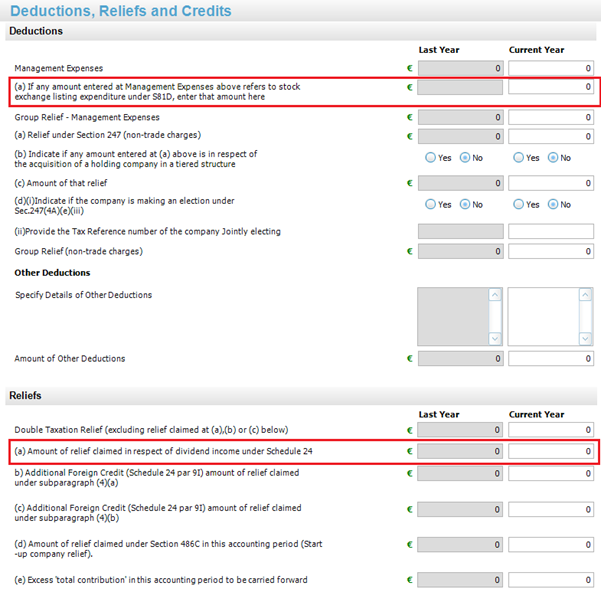
Task: Click subparagraph (4)(a) foreign credit Current Year field
Action: pyautogui.click(x=551, y=473)
